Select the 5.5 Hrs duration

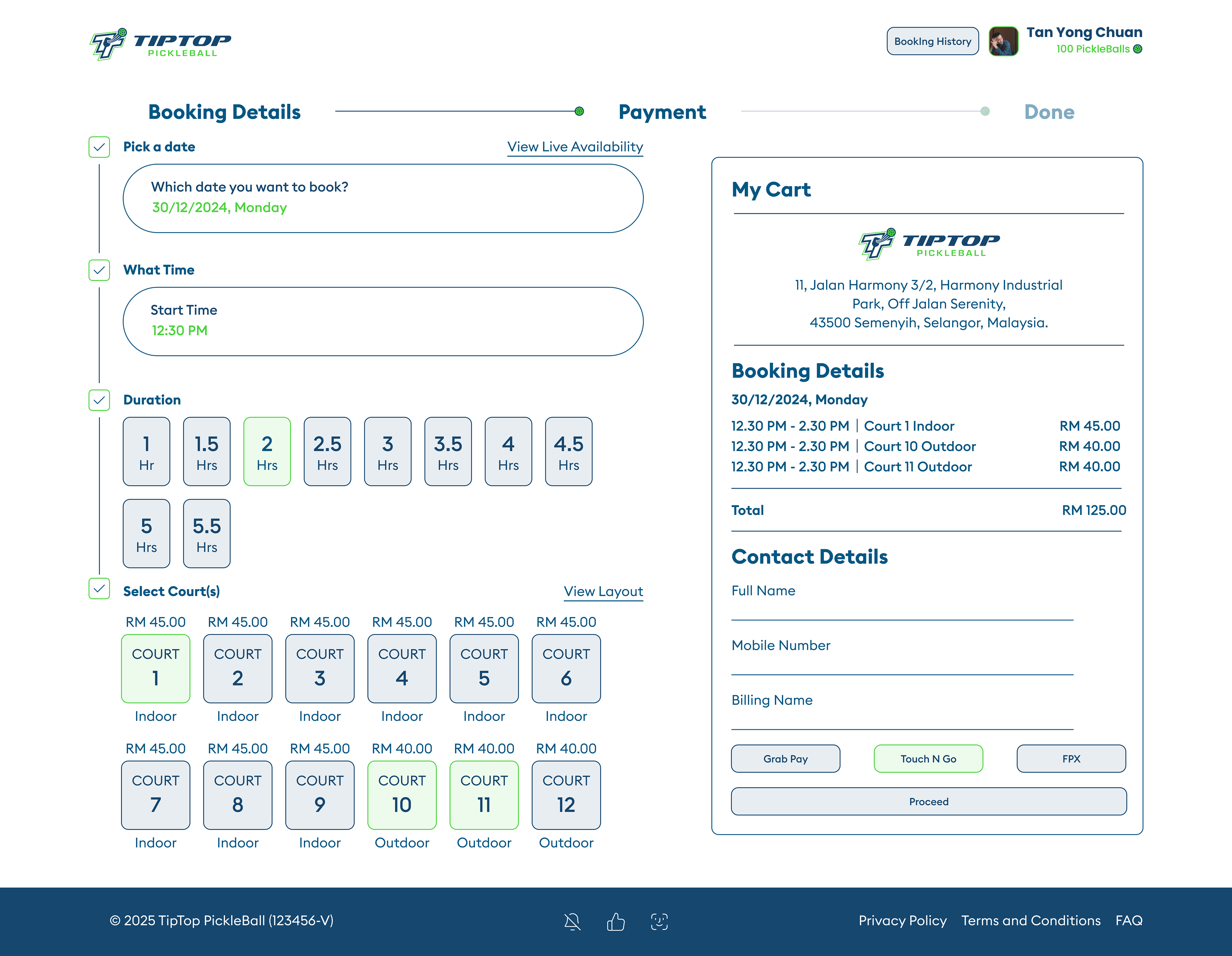coord(207,534)
